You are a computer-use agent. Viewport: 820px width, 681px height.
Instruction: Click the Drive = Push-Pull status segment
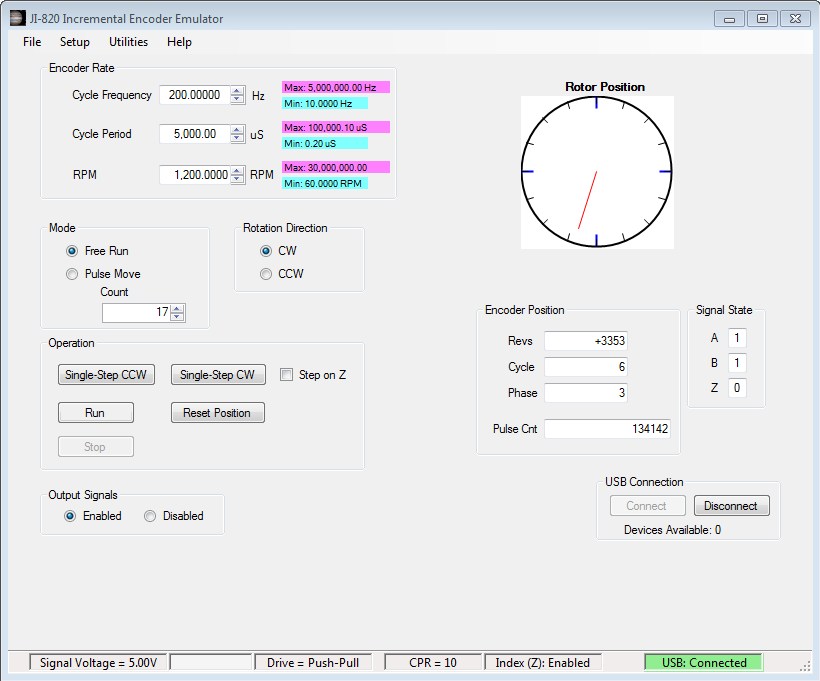313,662
